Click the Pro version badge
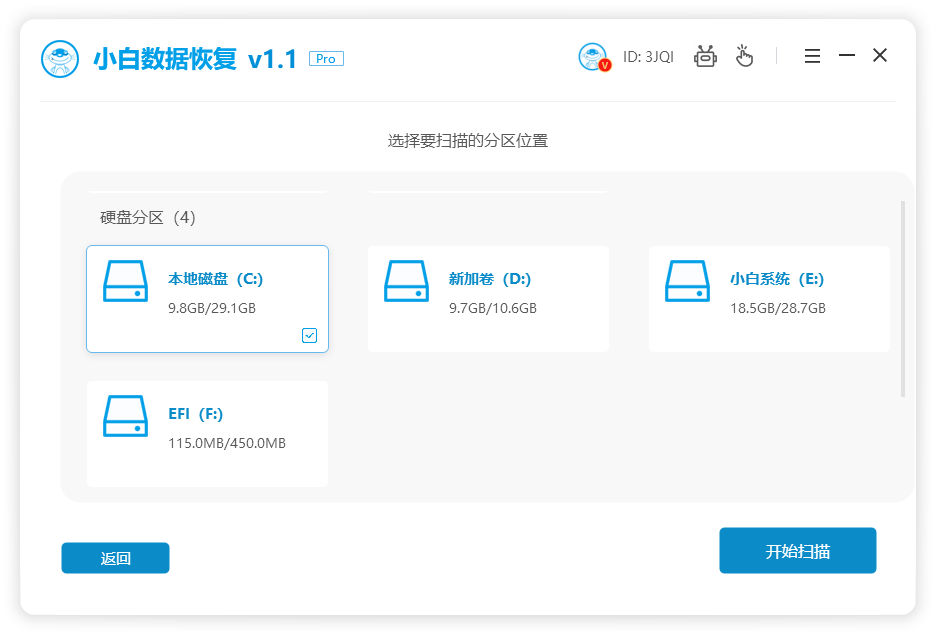The width and height of the screenshot is (936, 636). [325, 58]
